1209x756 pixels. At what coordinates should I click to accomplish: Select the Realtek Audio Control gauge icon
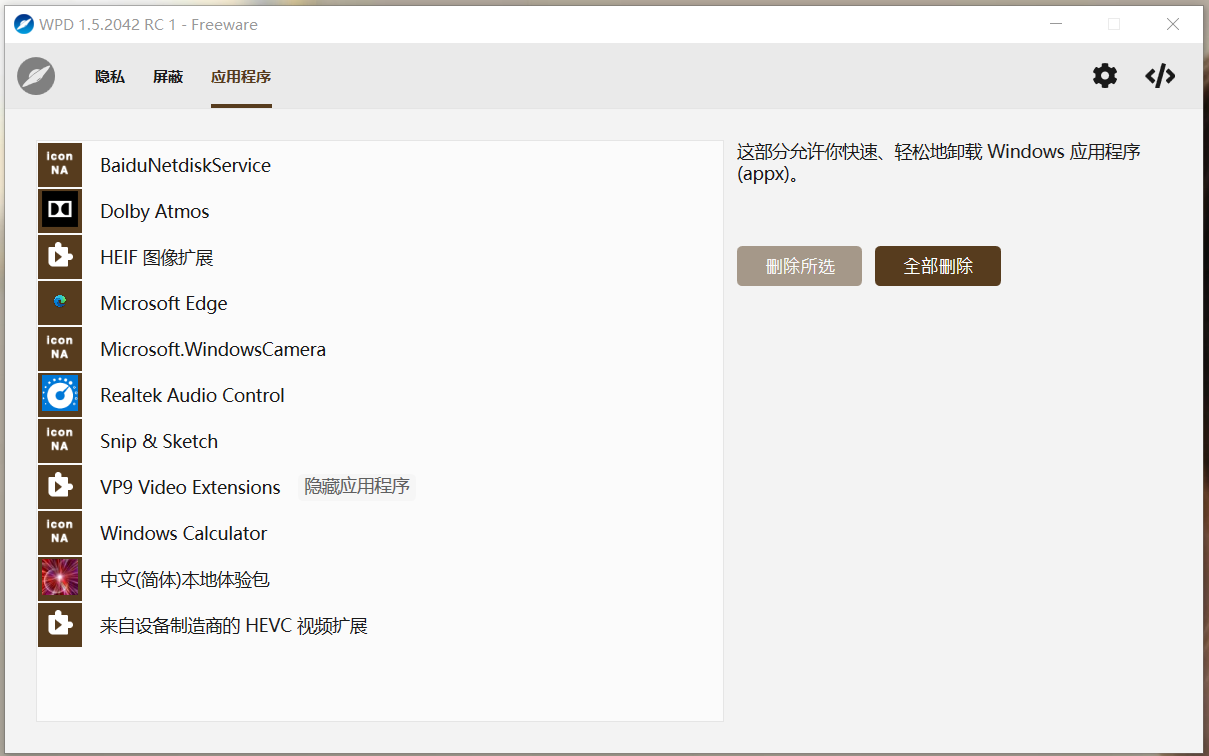(x=60, y=395)
